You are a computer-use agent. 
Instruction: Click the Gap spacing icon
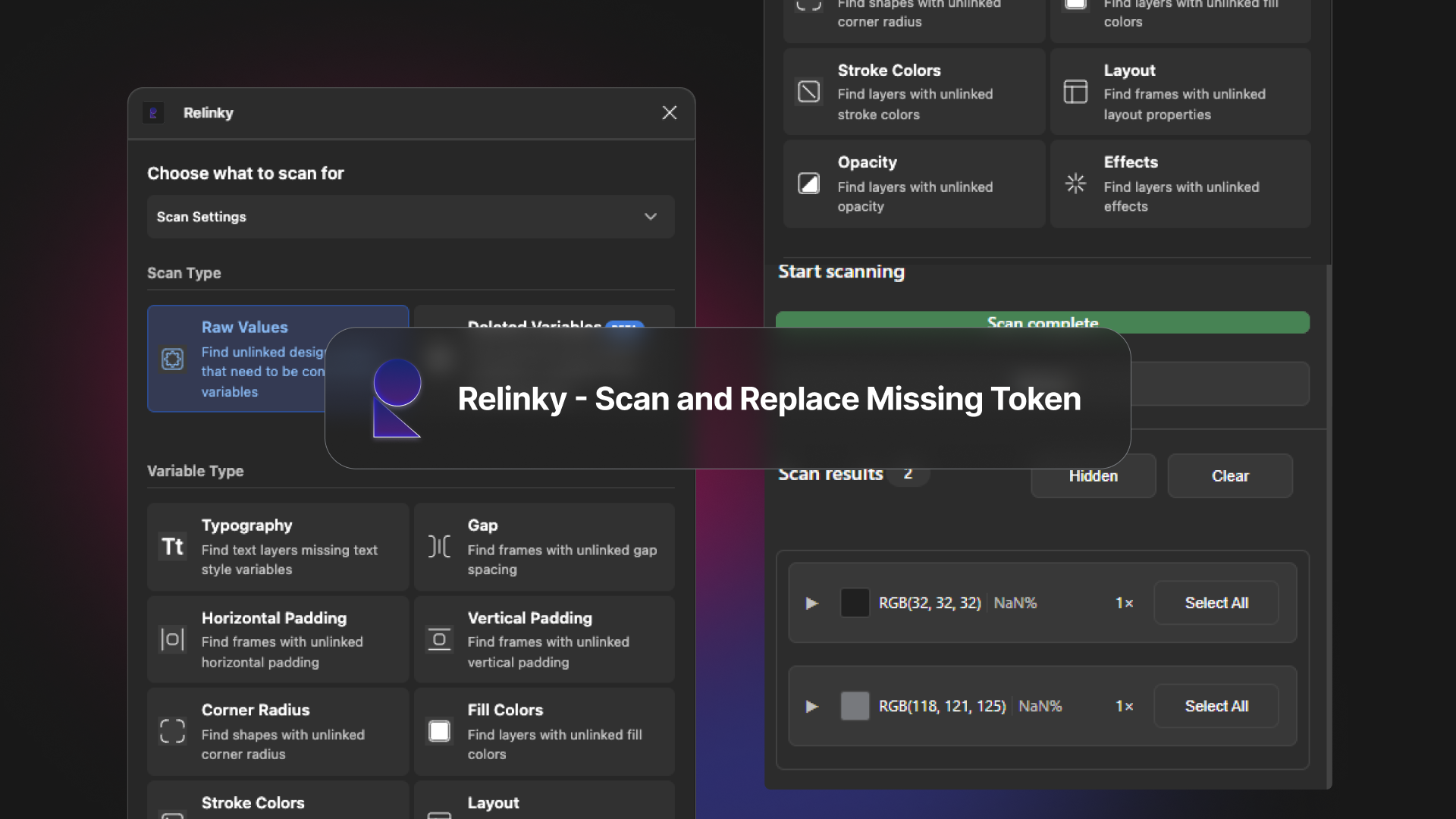pos(439,547)
